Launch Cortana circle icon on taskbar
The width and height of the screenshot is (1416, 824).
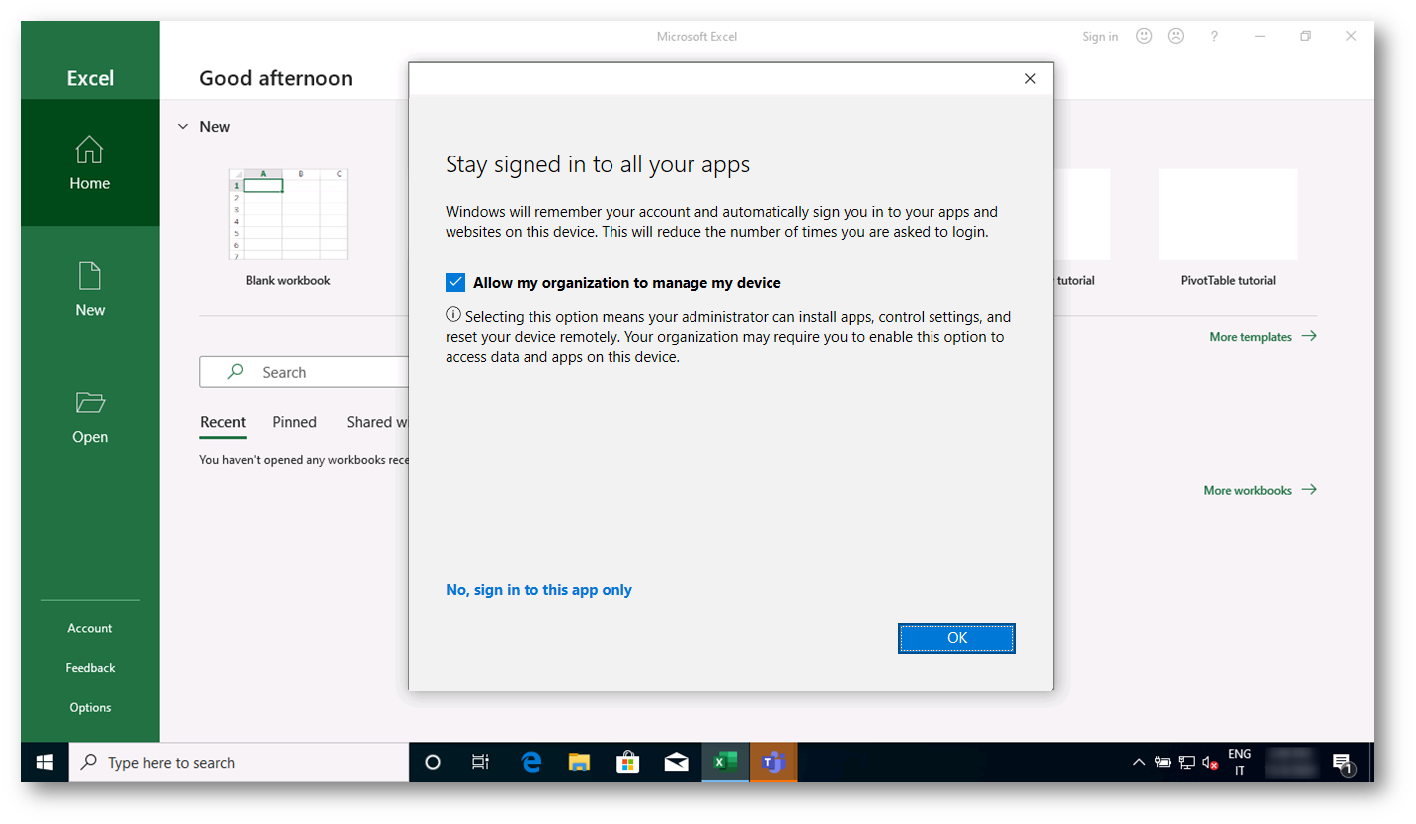[x=433, y=762]
